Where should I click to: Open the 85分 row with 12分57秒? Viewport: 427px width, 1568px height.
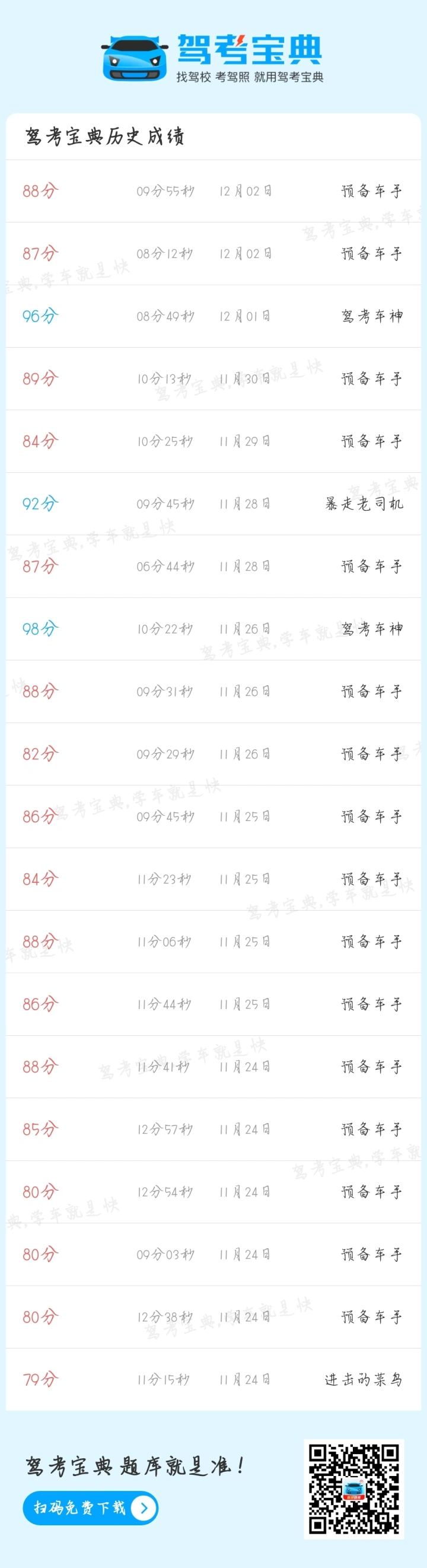pyautogui.click(x=213, y=1129)
